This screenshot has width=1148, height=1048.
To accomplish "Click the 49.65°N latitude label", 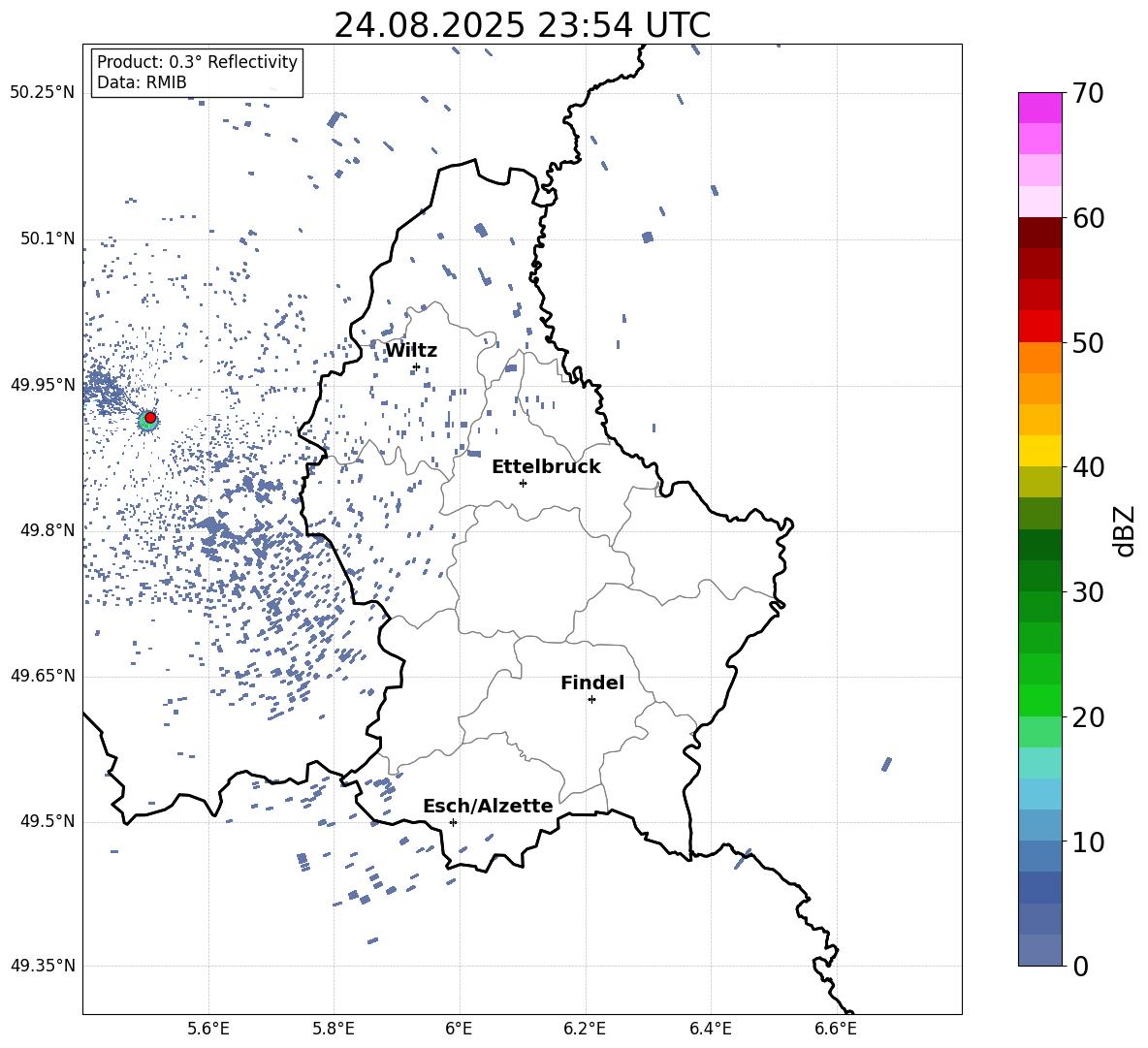I will [x=43, y=676].
